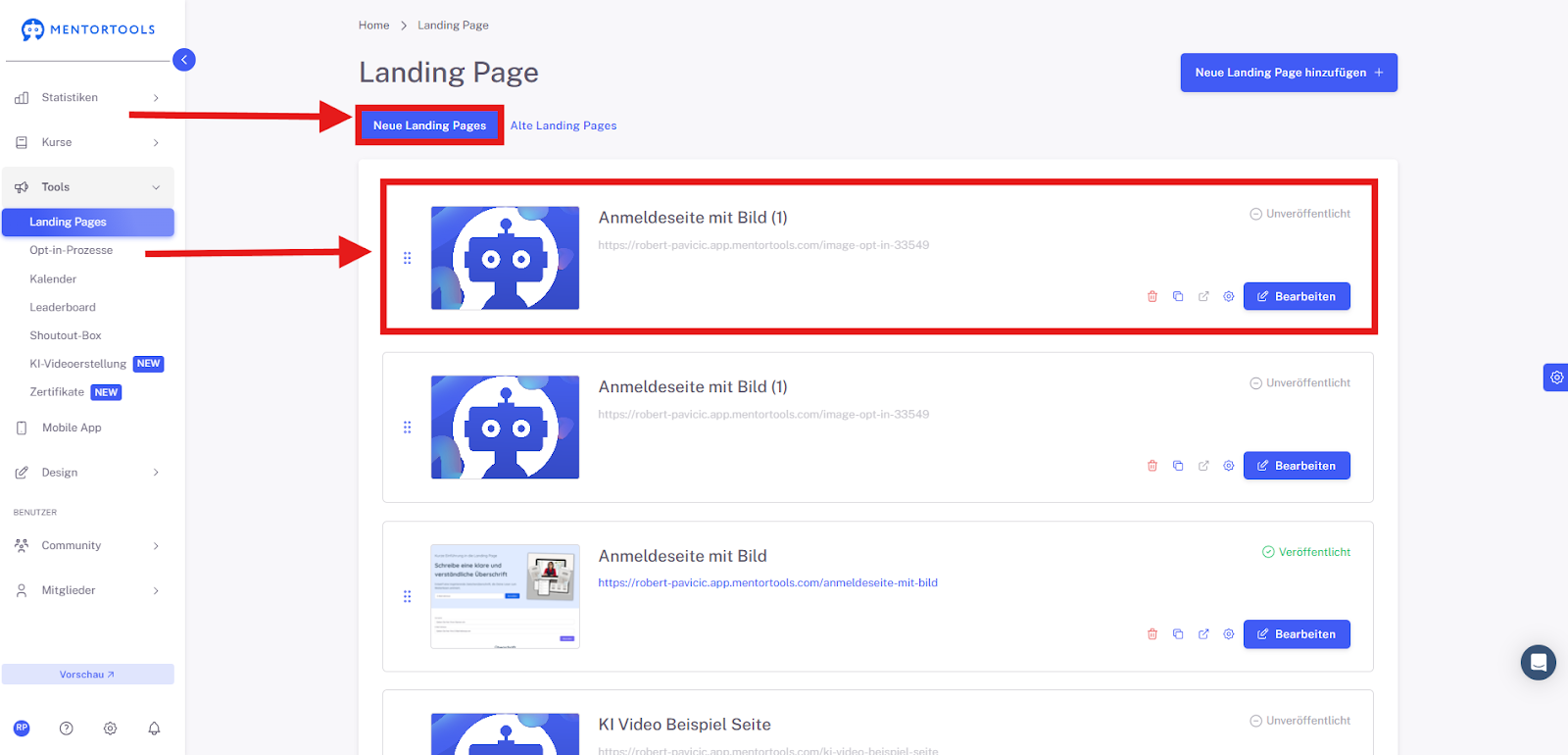Go to Home in the breadcrumb
The height and width of the screenshot is (755, 1568).
(373, 25)
